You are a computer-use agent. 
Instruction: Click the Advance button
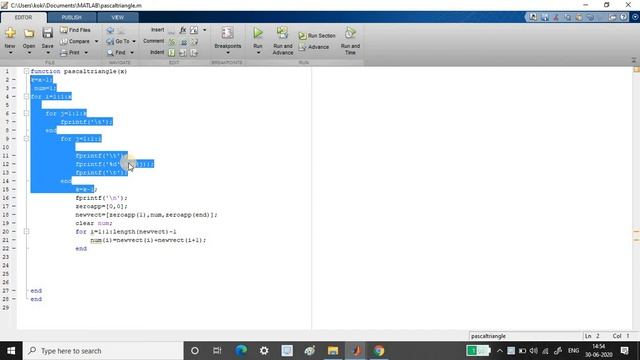pyautogui.click(x=313, y=47)
